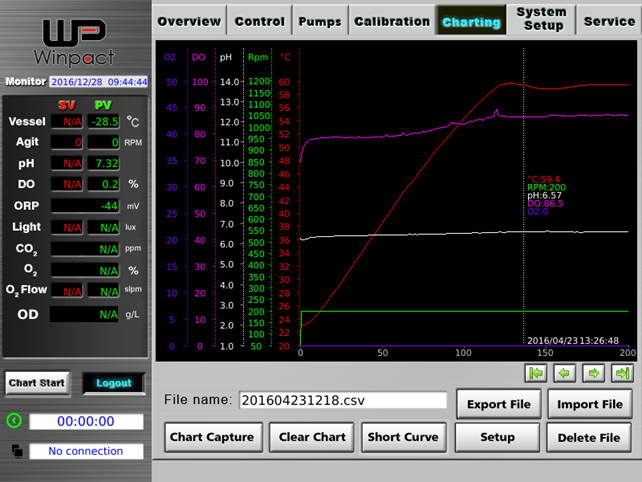This screenshot has height=482, width=642.
Task: Go to the System Setup tab
Action: pyautogui.click(x=543, y=19)
